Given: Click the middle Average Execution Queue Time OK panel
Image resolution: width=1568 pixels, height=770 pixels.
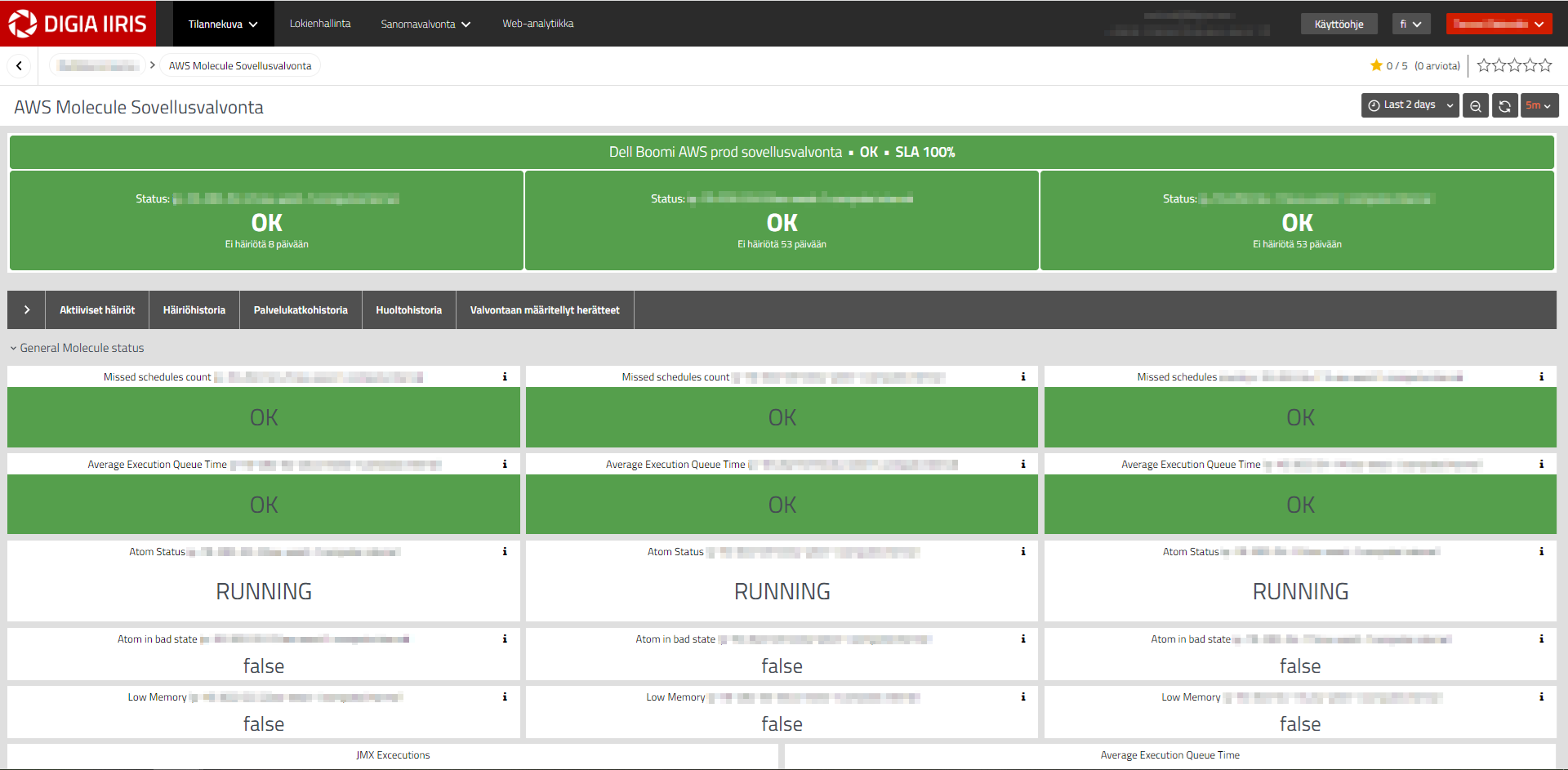Looking at the screenshot, I should [782, 505].
